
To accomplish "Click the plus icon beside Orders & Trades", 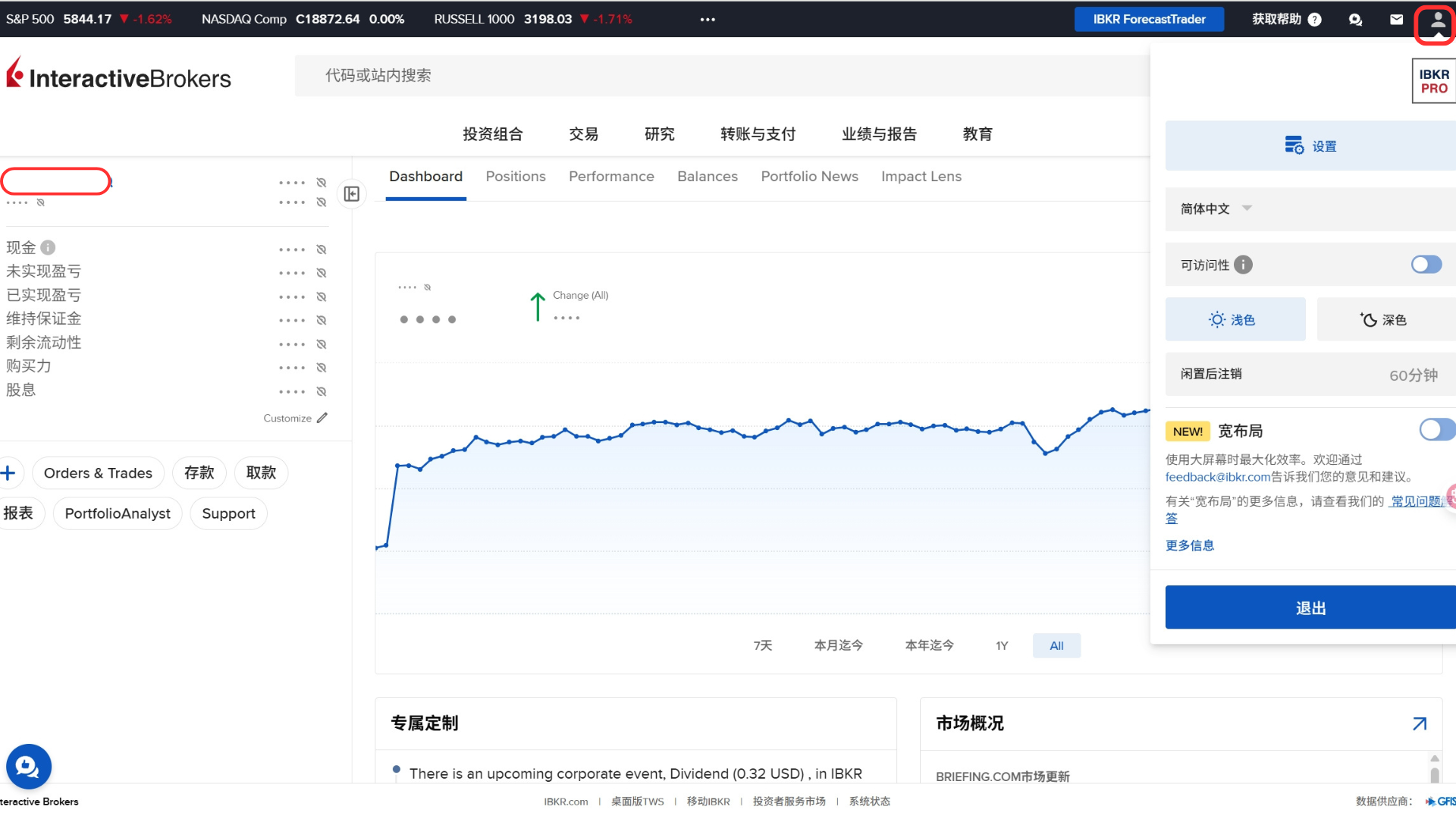I will pyautogui.click(x=9, y=473).
